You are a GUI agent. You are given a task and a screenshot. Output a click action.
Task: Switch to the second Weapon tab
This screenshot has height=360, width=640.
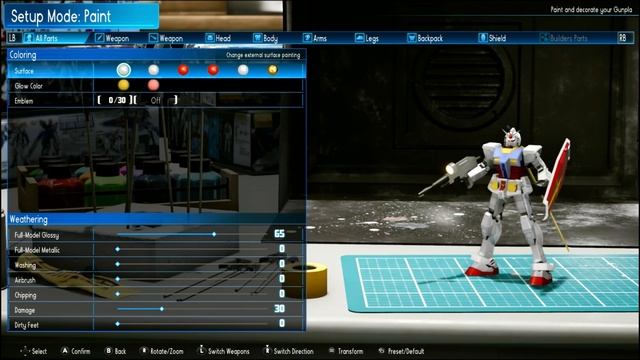[166, 38]
